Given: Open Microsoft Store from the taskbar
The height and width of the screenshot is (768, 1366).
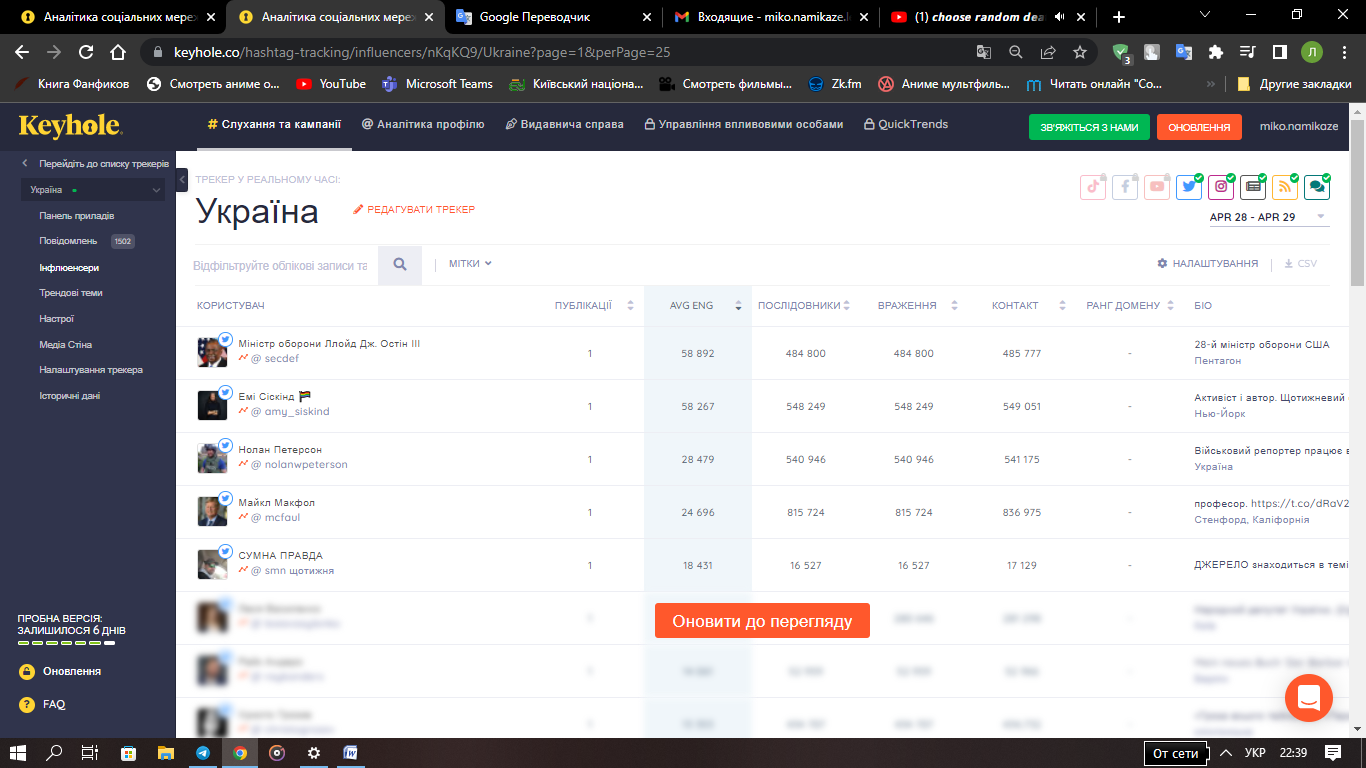Looking at the screenshot, I should coord(129,753).
